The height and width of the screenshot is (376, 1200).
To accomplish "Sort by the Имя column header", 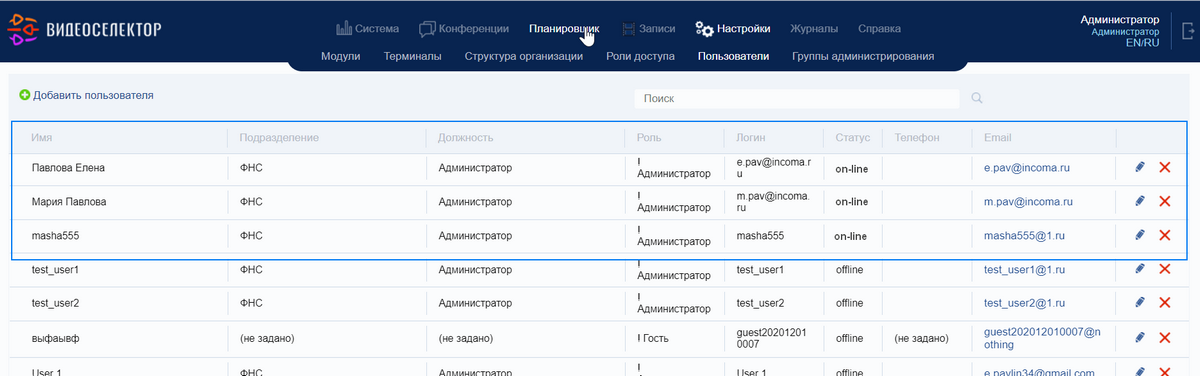I will [x=42, y=137].
